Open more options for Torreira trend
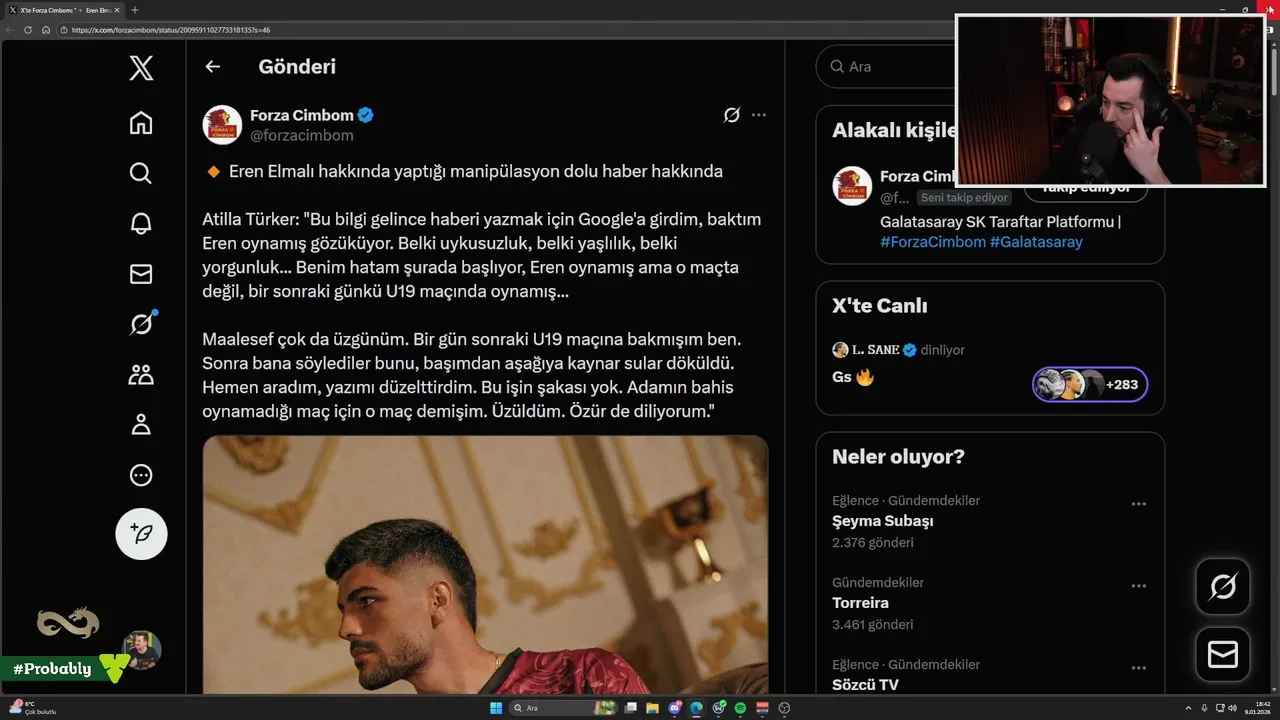1280x720 pixels. pyautogui.click(x=1138, y=586)
